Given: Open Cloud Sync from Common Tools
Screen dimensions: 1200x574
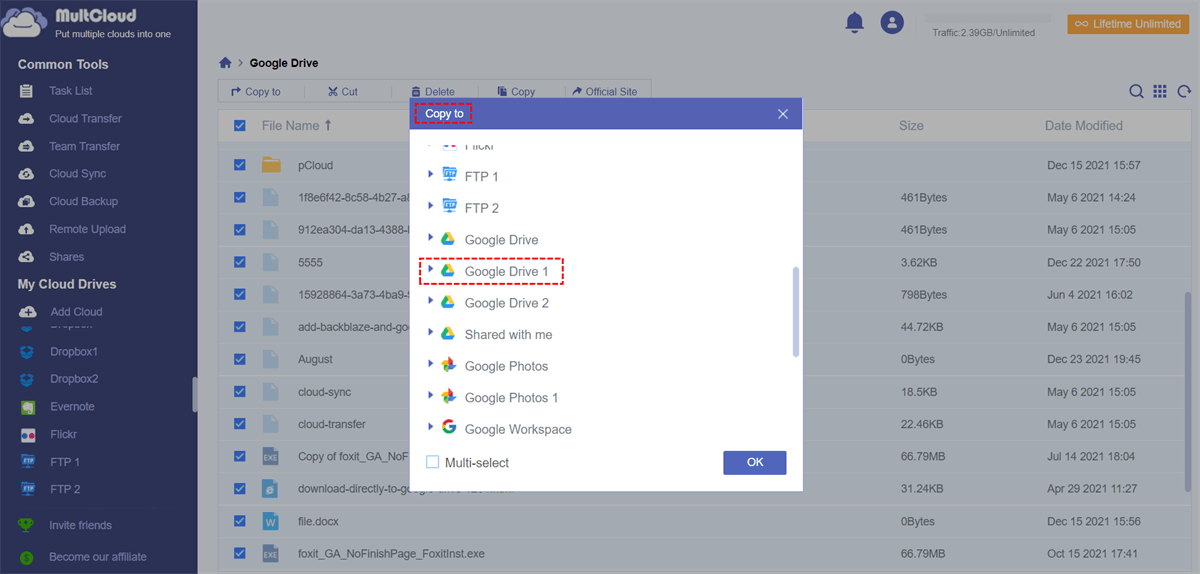Looking at the screenshot, I should pyautogui.click(x=77, y=174).
